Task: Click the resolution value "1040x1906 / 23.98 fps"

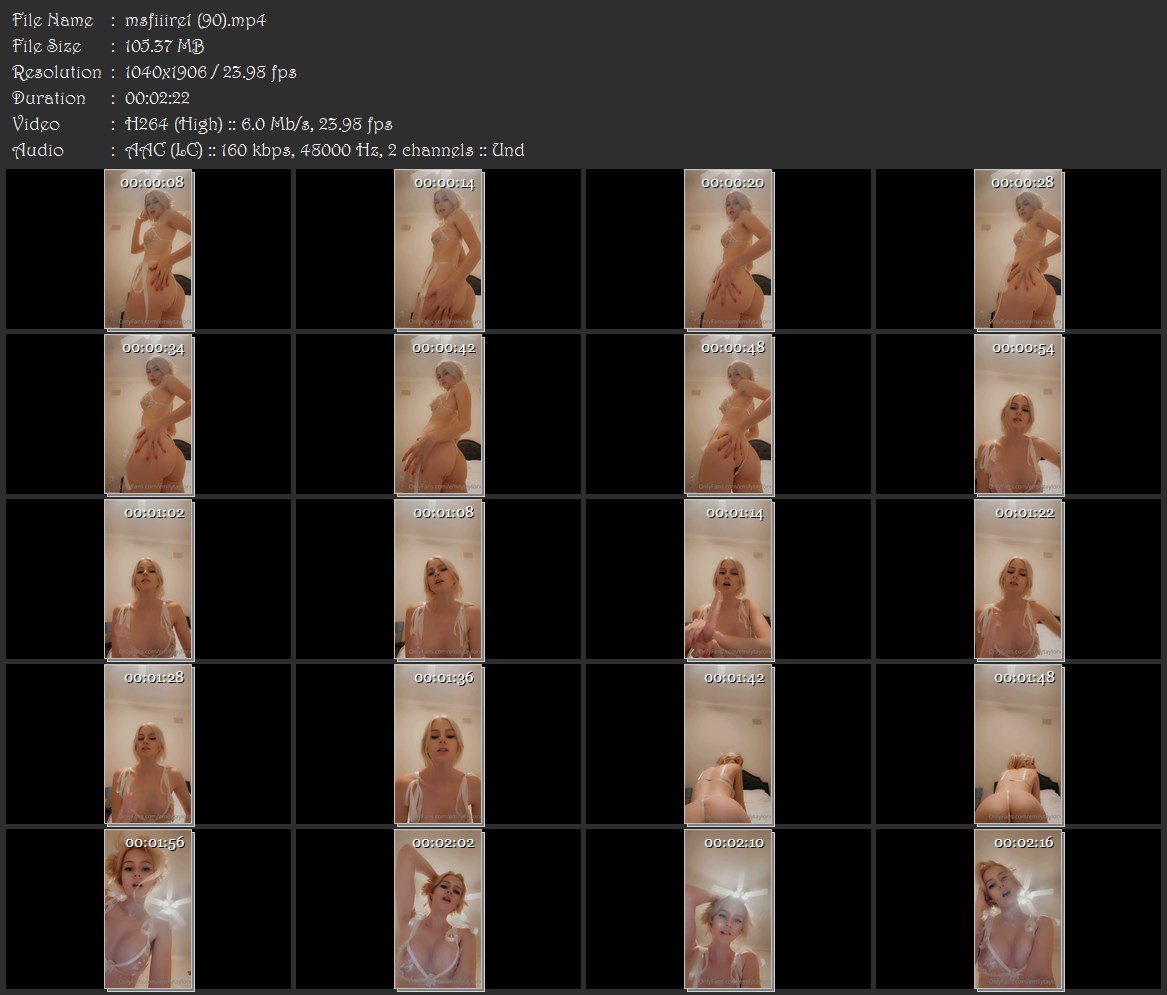Action: (x=211, y=72)
